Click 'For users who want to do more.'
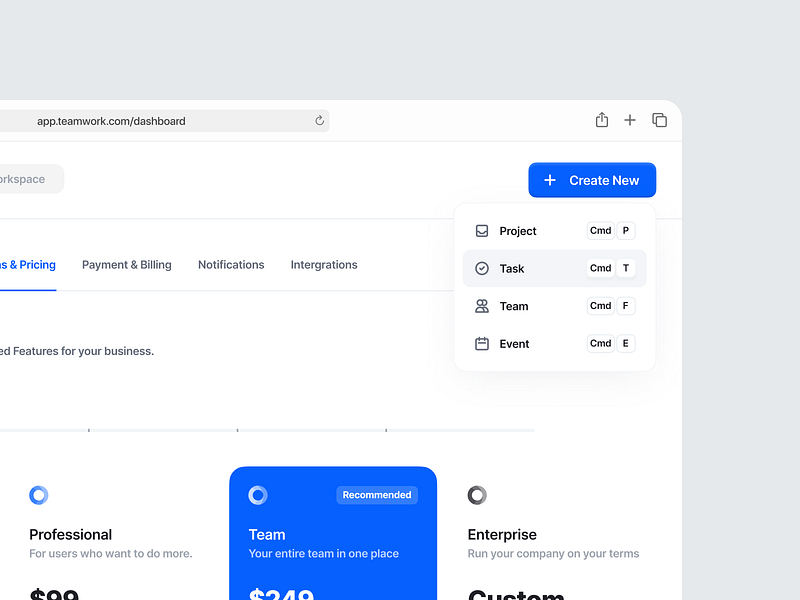800x600 pixels. coord(111,554)
